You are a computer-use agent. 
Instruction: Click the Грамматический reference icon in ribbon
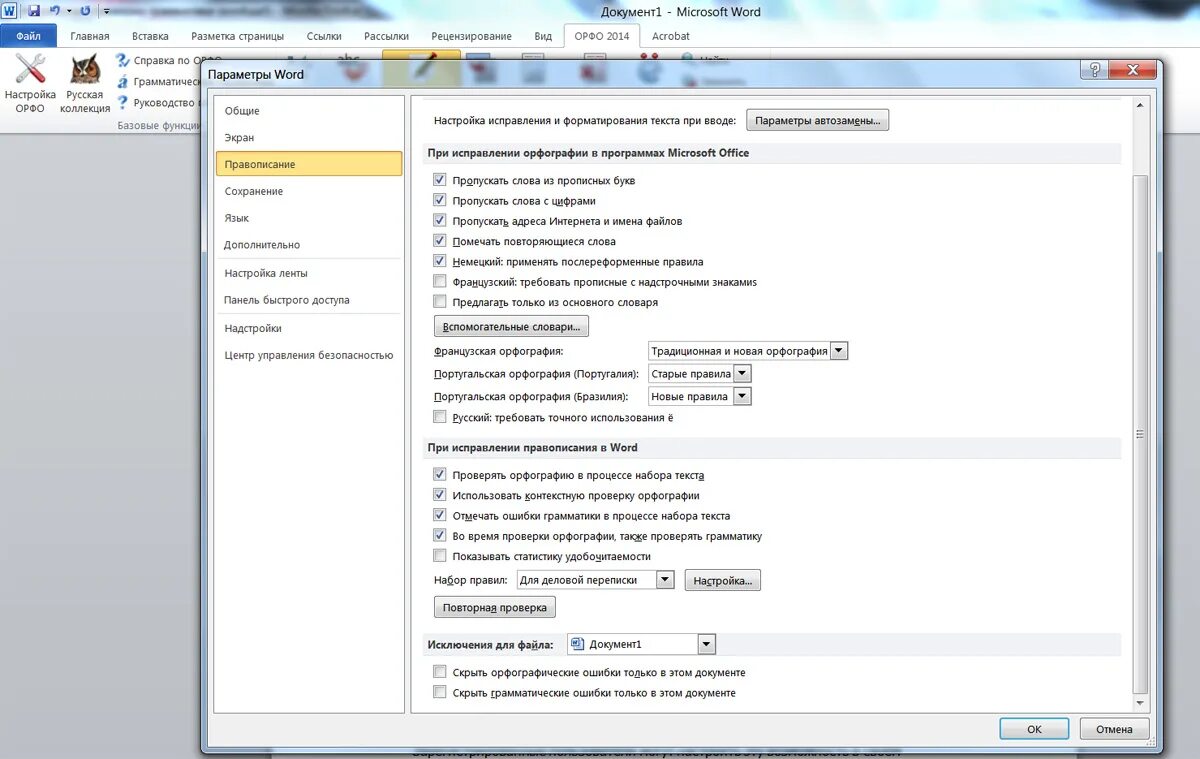[122, 82]
